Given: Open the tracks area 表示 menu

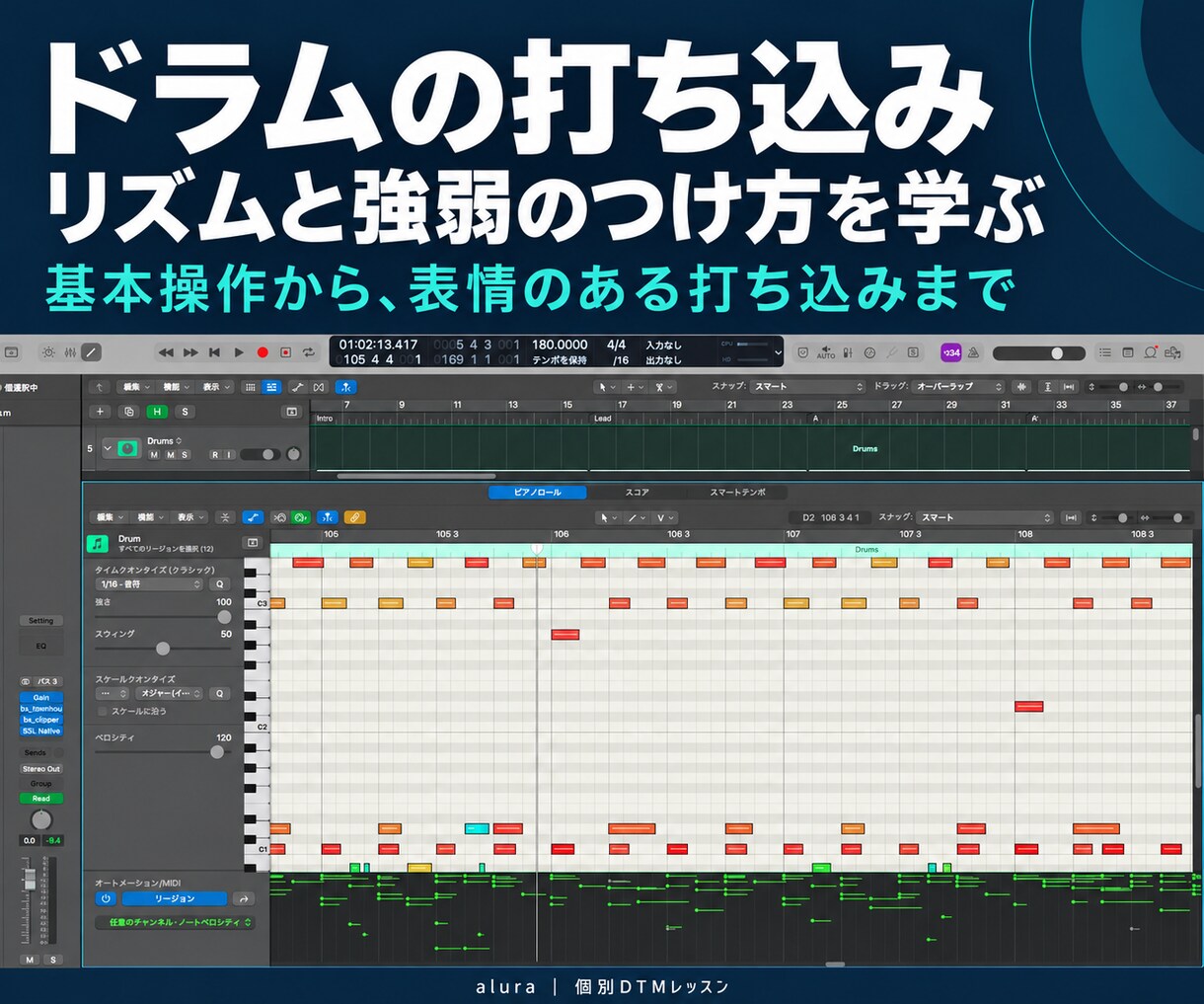Looking at the screenshot, I should click(x=215, y=387).
